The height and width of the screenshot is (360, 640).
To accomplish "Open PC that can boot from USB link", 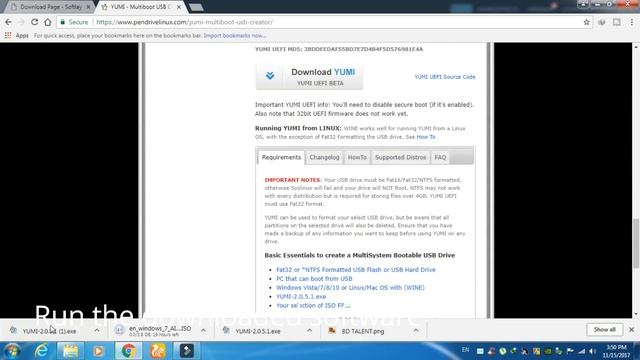I will click(314, 279).
